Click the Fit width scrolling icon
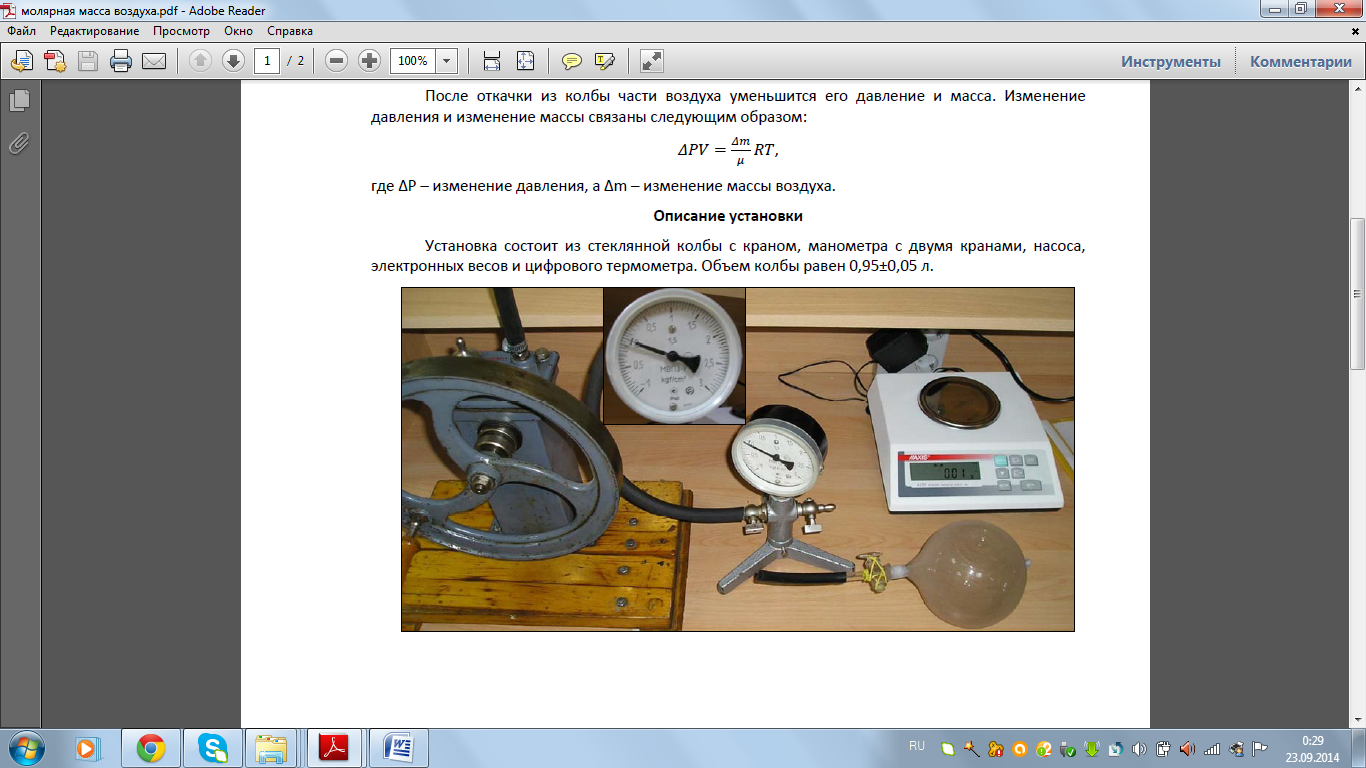1366x768 pixels. coord(492,61)
